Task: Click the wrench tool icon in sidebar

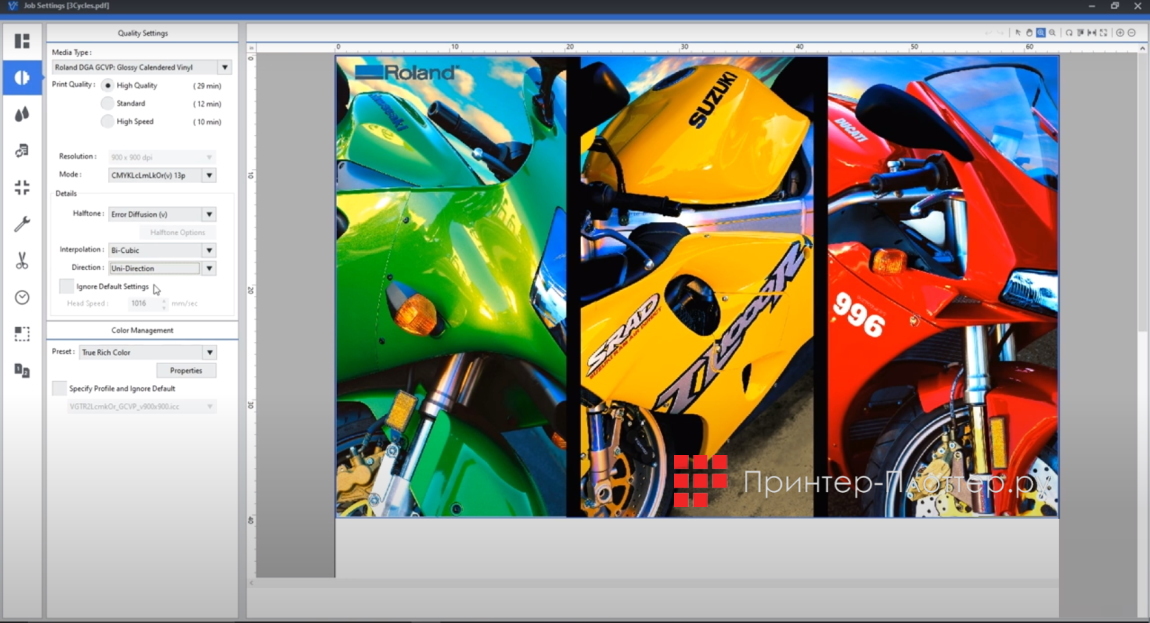Action: [x=22, y=224]
